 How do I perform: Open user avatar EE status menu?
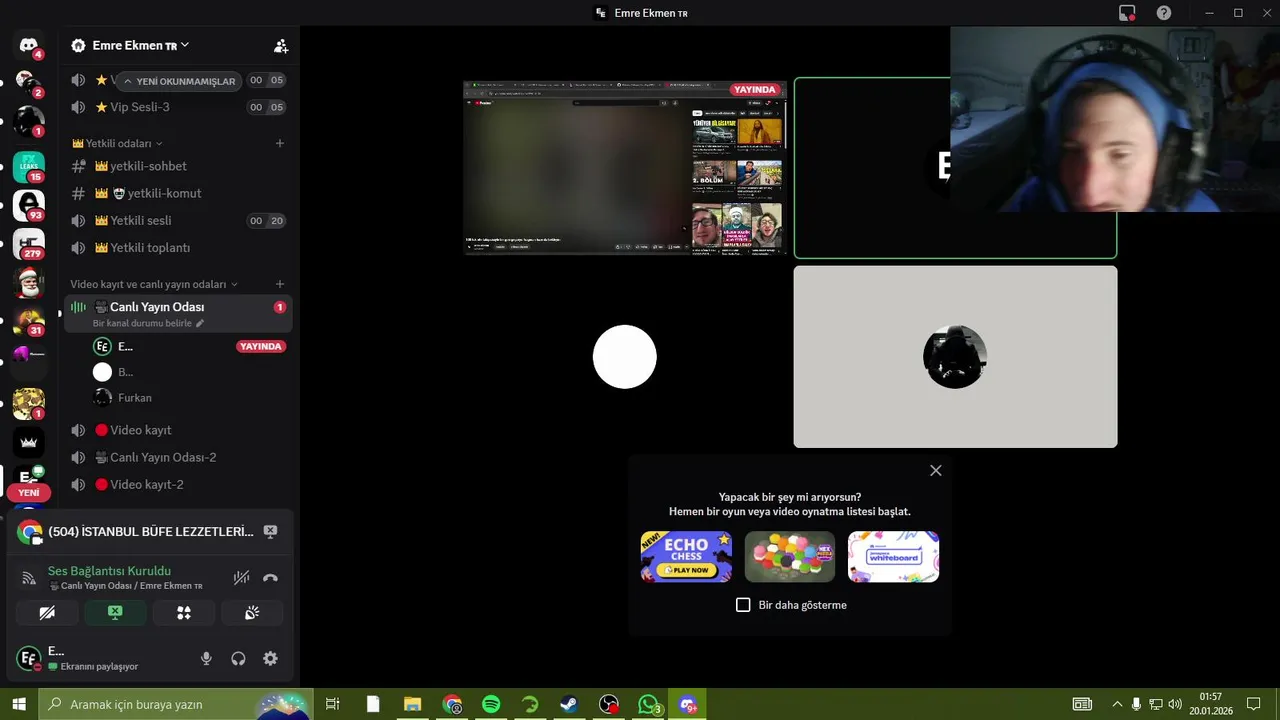point(28,659)
